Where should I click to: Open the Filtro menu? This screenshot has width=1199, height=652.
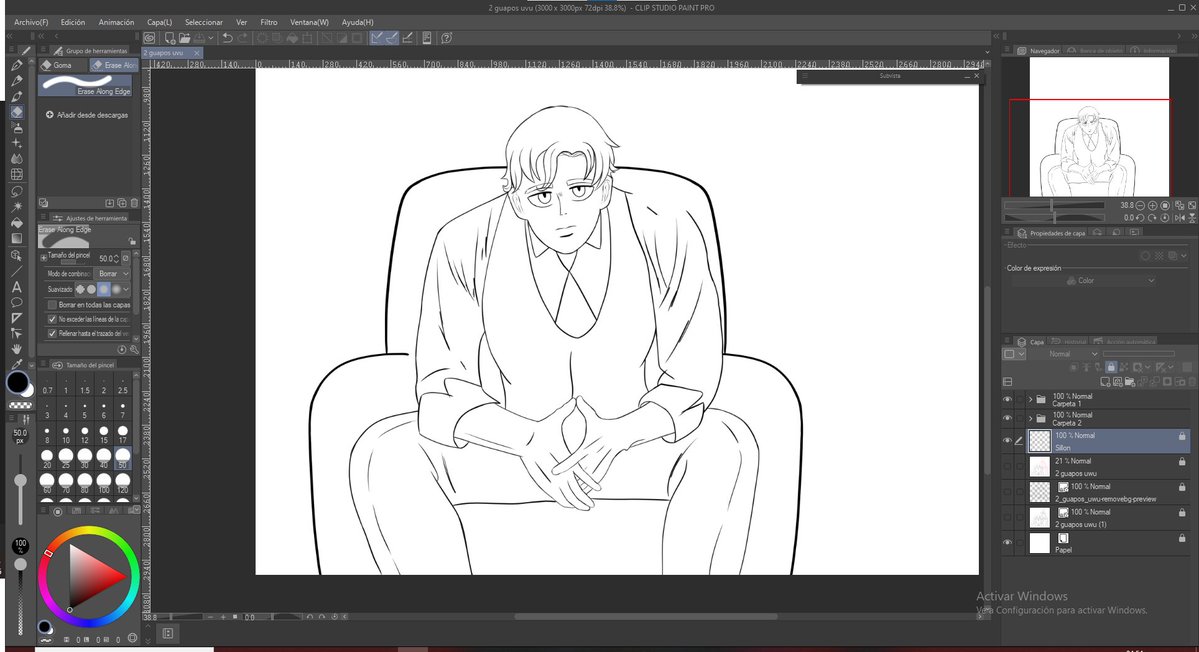[268, 22]
